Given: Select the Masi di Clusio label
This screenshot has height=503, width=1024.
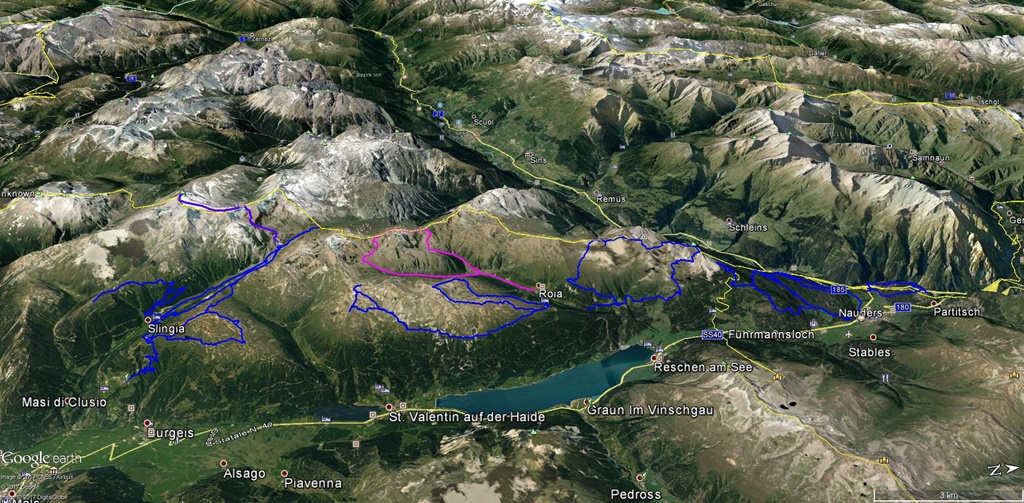Looking at the screenshot, I should [x=64, y=402].
